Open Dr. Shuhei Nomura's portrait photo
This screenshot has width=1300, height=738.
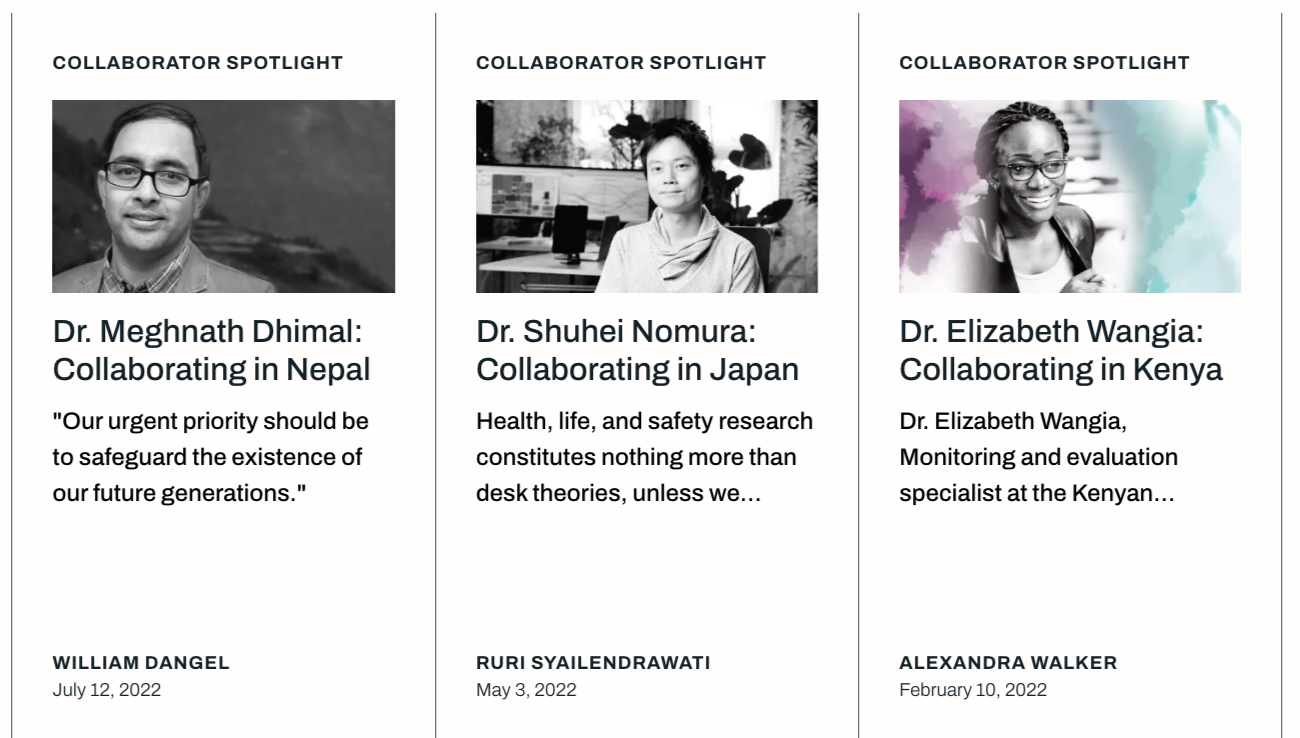pos(647,196)
